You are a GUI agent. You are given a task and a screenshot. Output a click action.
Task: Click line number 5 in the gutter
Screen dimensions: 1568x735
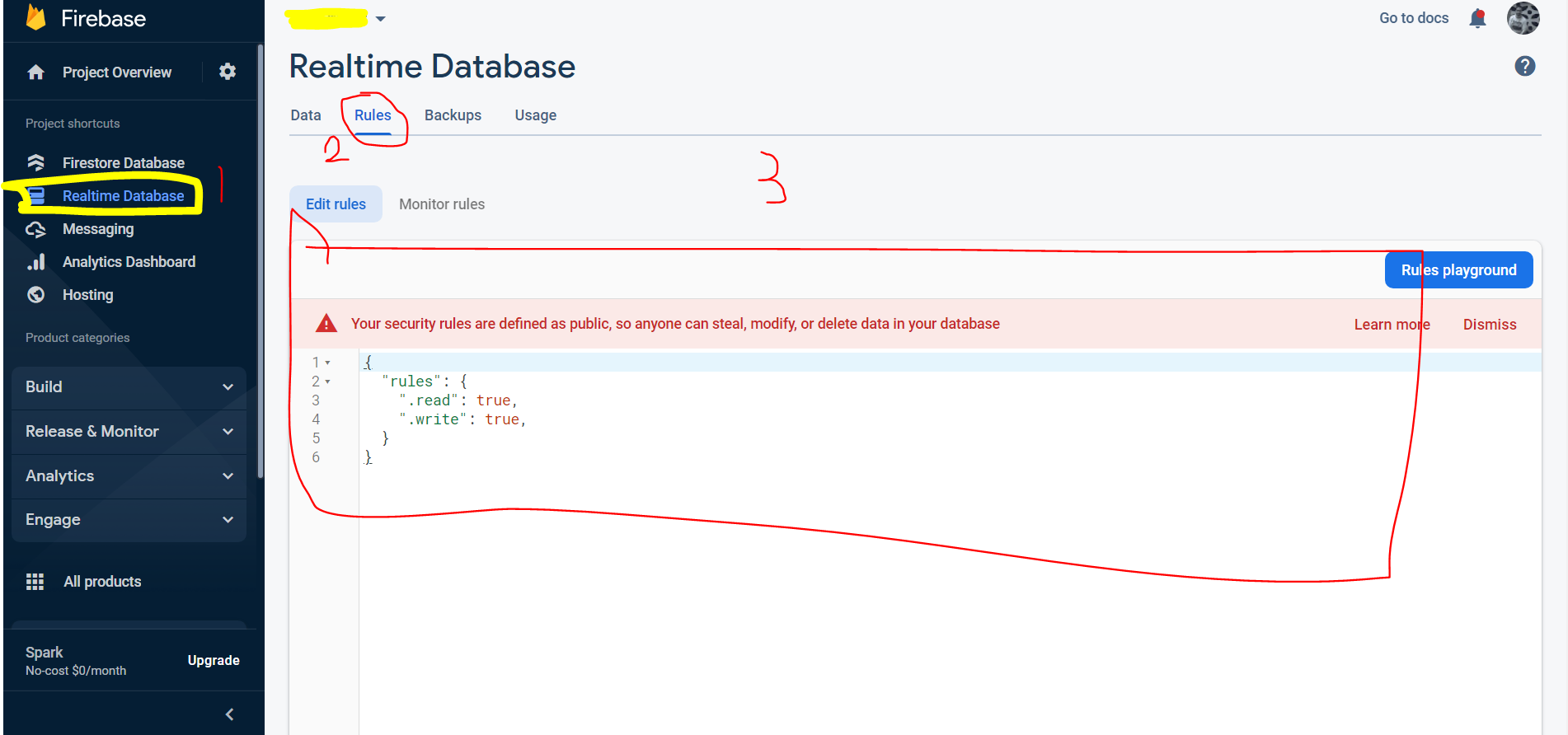316,438
